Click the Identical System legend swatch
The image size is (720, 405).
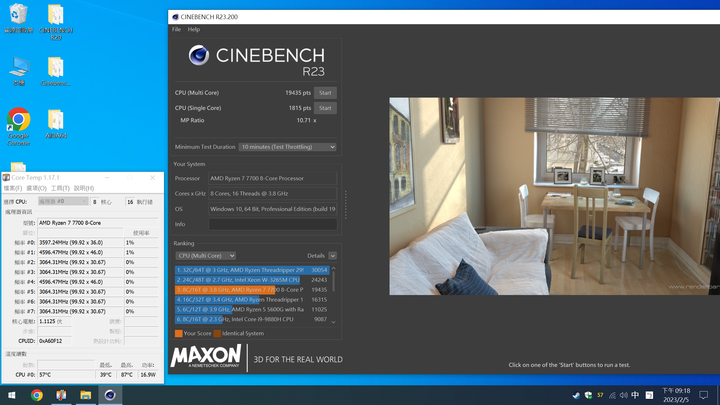pyautogui.click(x=217, y=333)
